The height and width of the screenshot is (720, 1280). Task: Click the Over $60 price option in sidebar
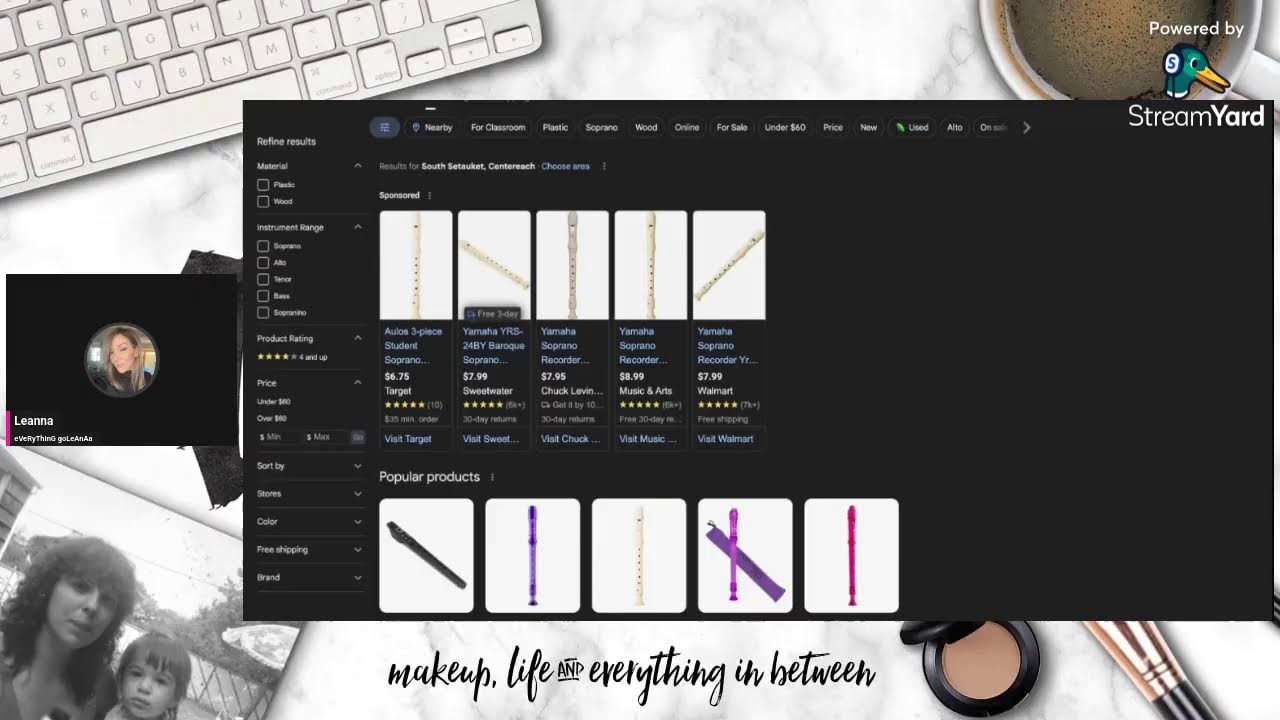[x=272, y=418]
